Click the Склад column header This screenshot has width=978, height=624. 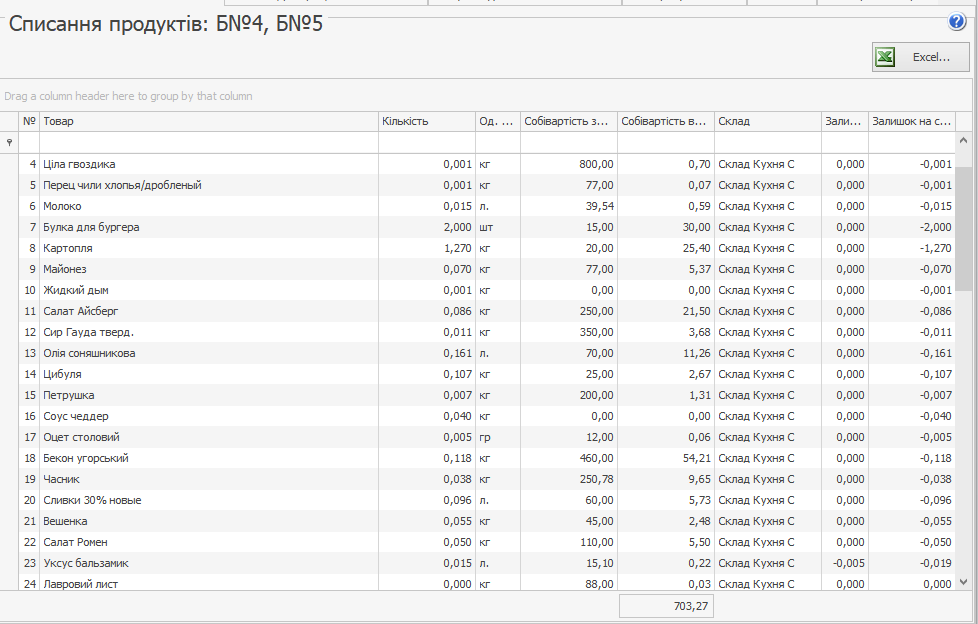pos(767,121)
